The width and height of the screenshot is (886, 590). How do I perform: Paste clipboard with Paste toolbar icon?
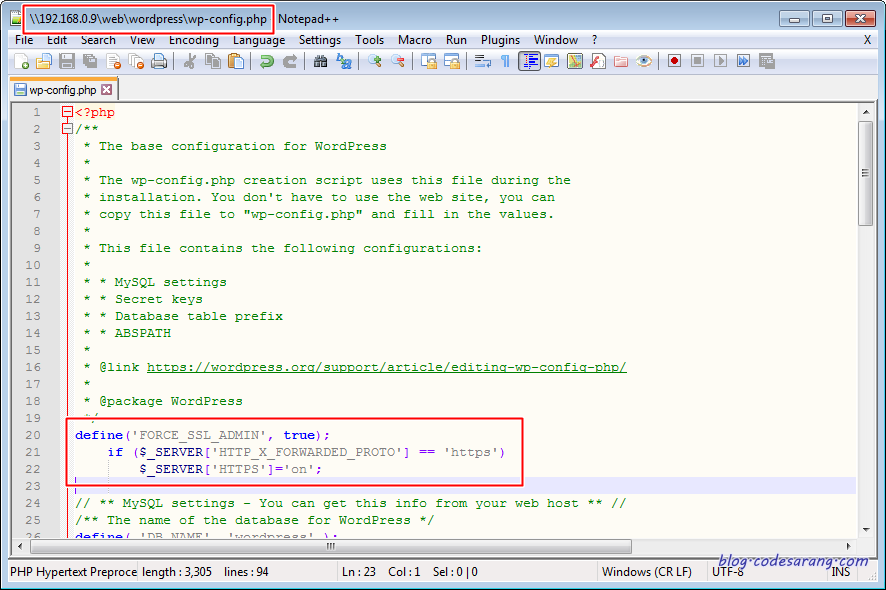point(236,61)
